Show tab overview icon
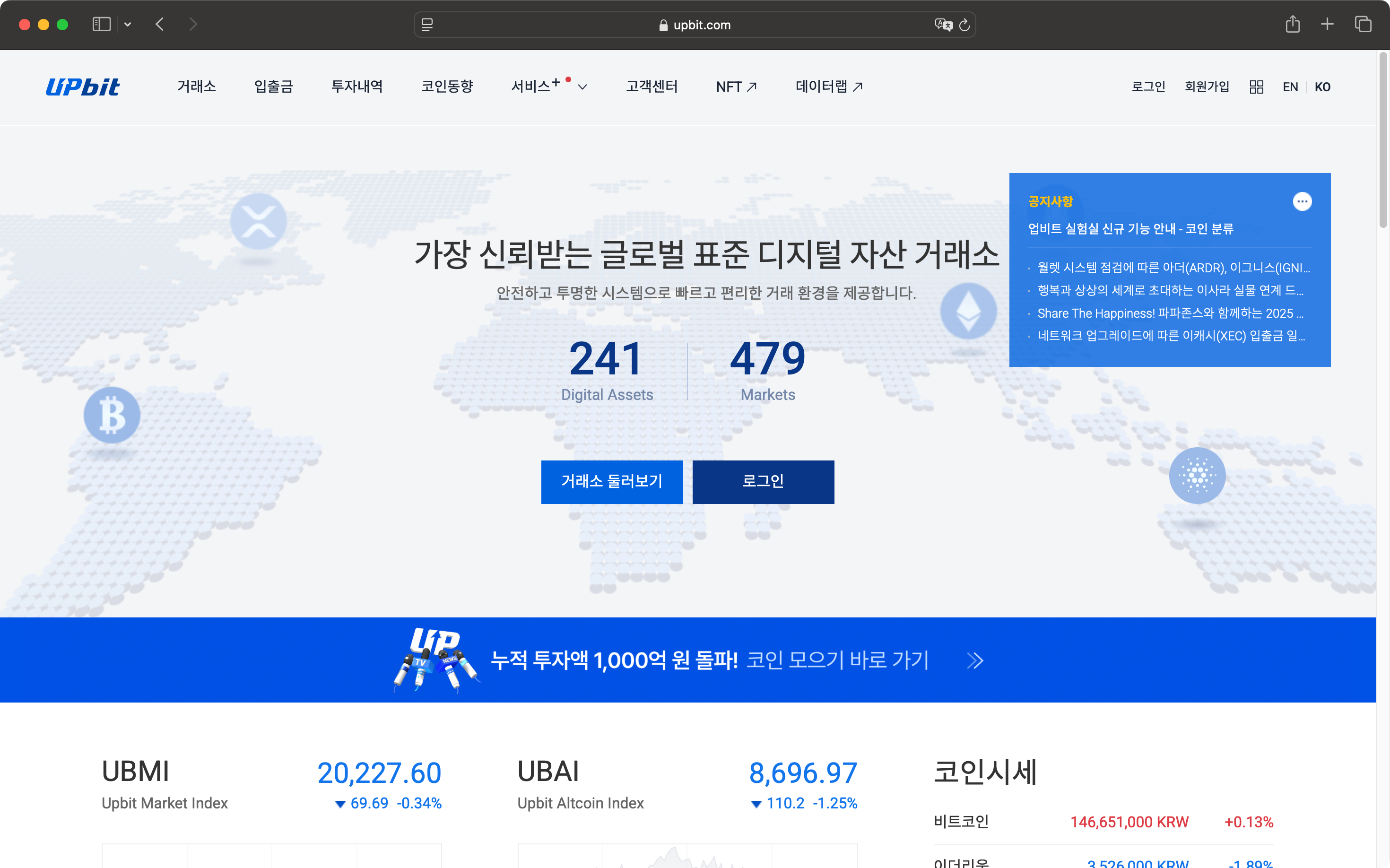Image resolution: width=1390 pixels, height=868 pixels. coord(1363,24)
